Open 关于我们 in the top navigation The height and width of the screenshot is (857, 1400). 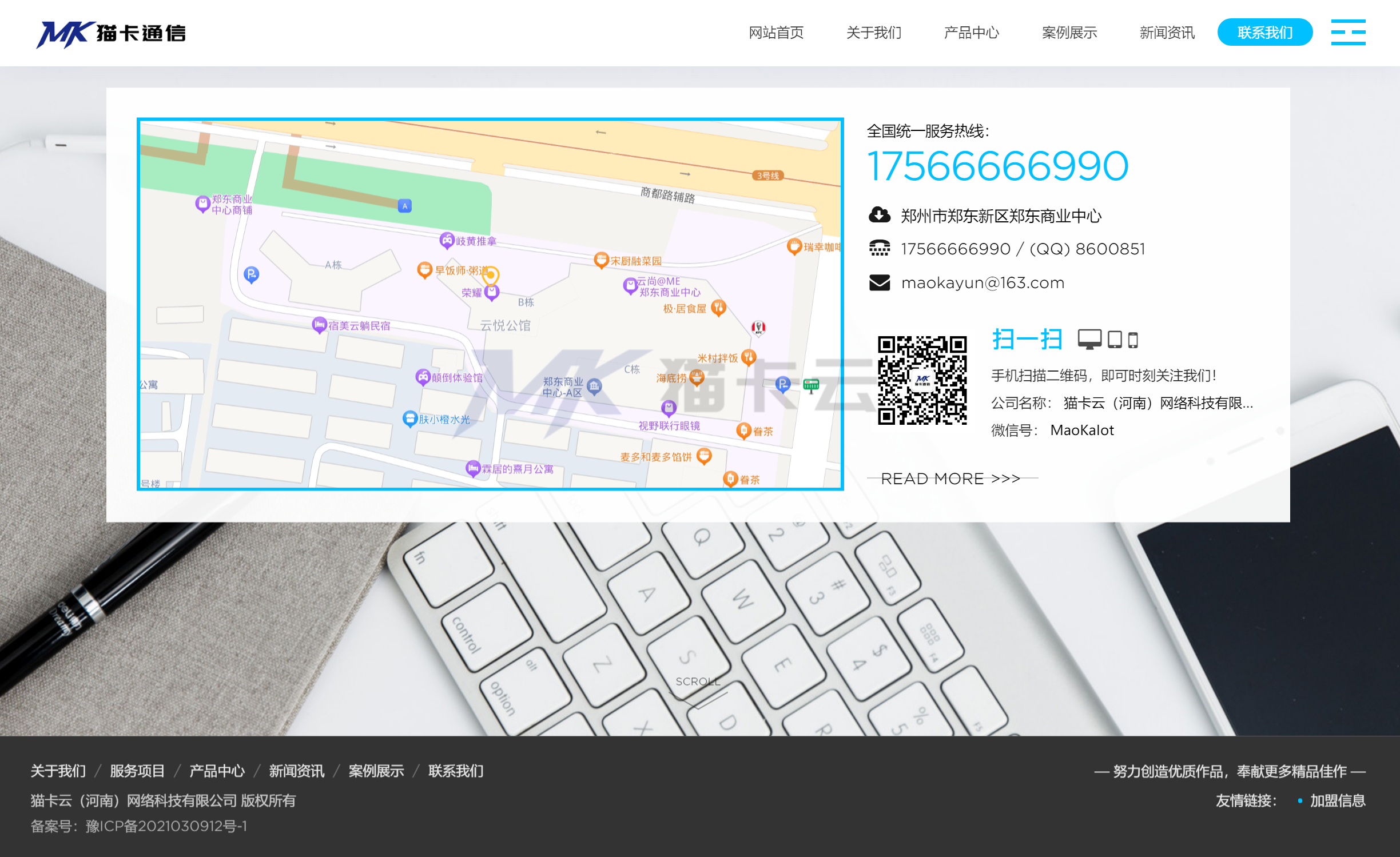(874, 33)
